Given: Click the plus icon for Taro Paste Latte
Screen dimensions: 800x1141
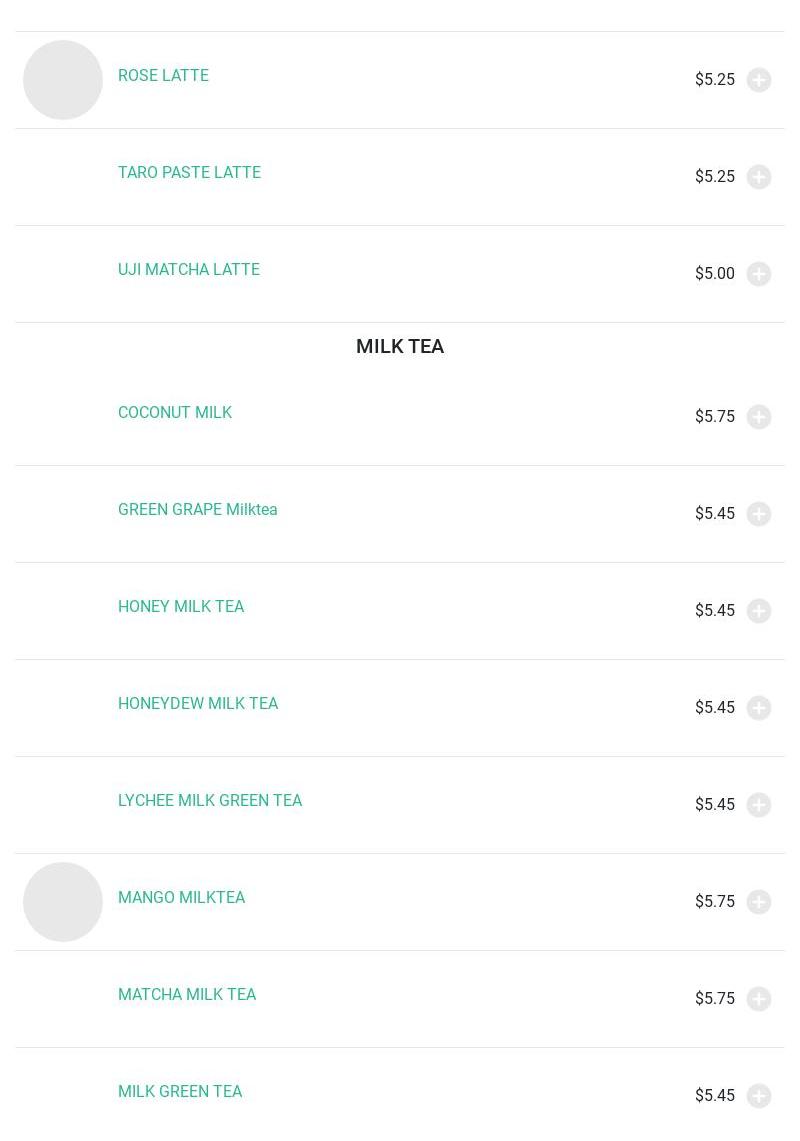Looking at the screenshot, I should (759, 177).
